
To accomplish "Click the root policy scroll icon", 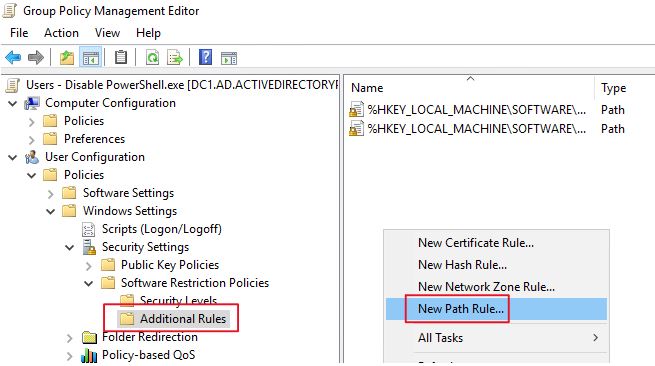I will click(13, 85).
